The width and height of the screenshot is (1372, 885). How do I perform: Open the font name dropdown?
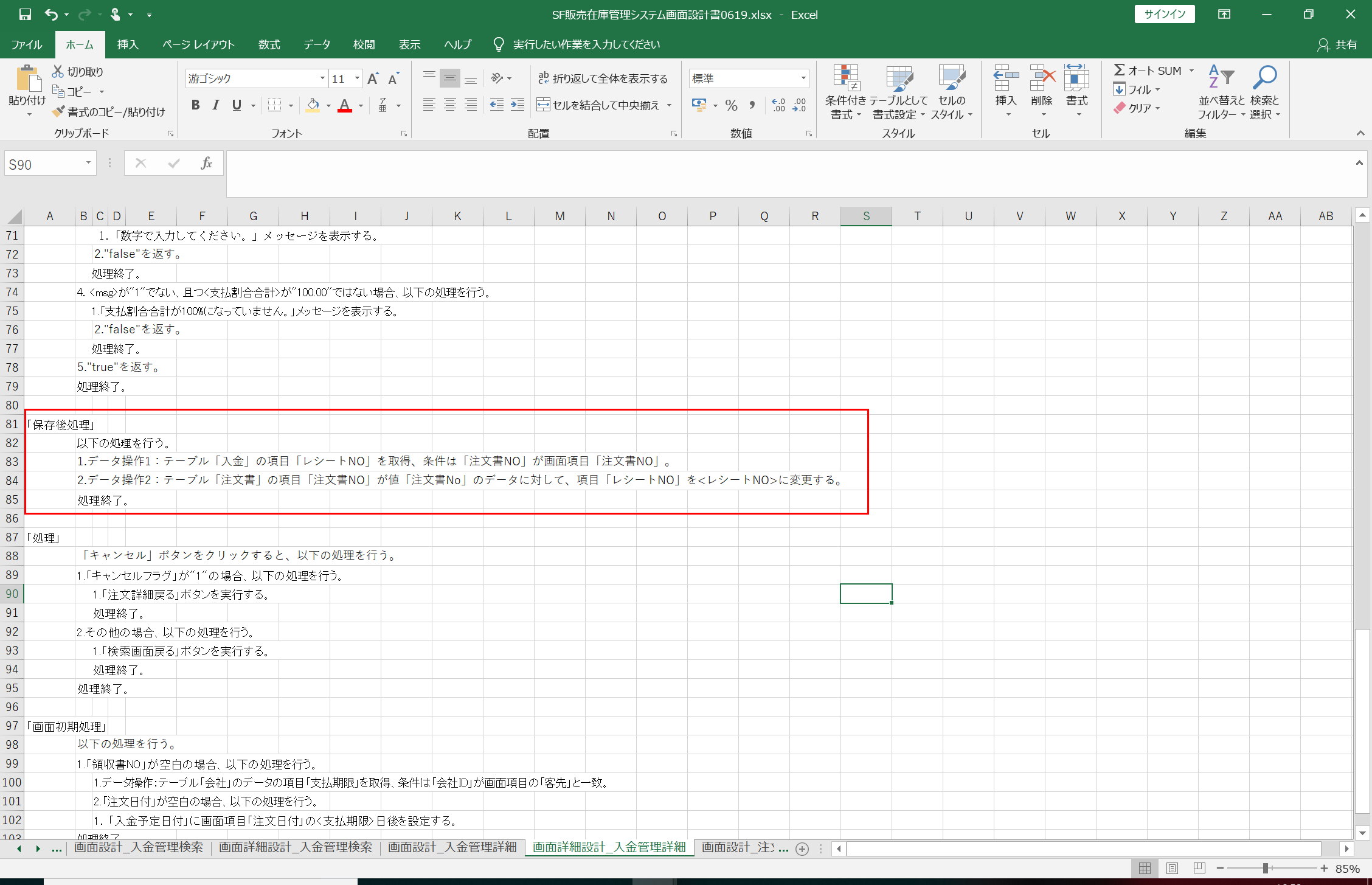(x=322, y=78)
